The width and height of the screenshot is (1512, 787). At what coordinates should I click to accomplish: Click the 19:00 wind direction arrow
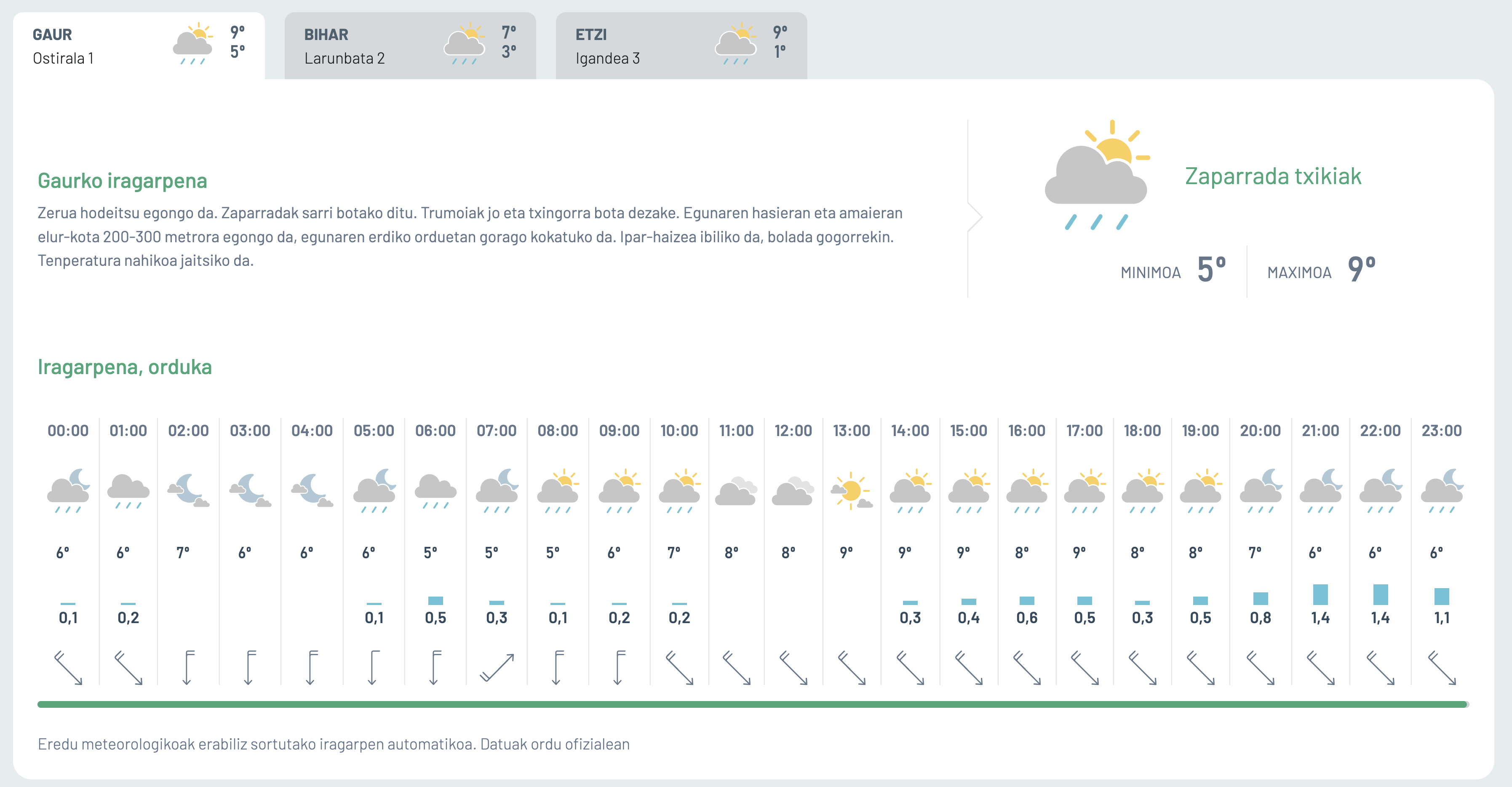(1201, 668)
